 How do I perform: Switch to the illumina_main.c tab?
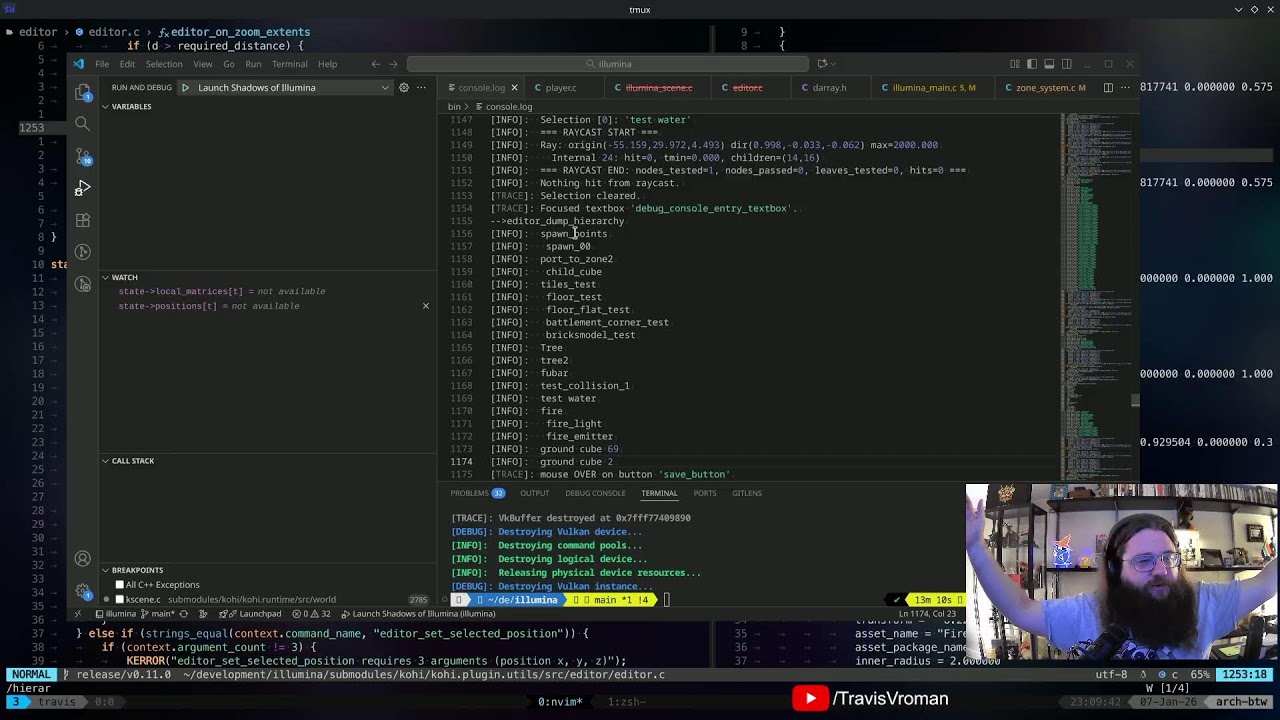934,87
